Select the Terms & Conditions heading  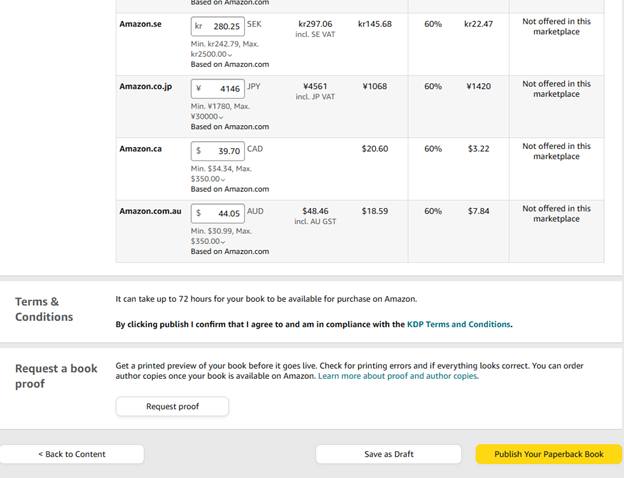[44, 309]
